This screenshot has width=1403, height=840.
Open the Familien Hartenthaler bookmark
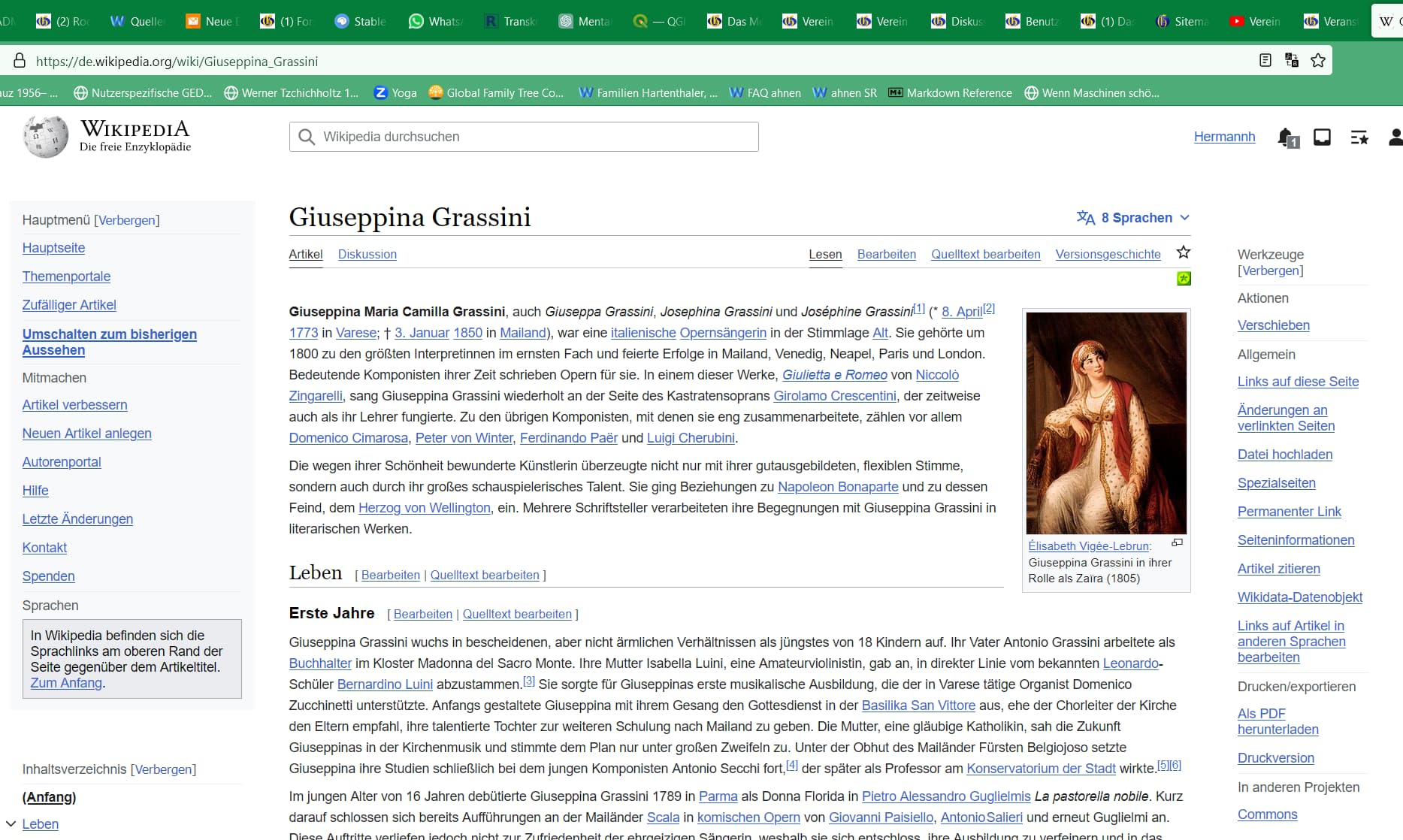648,92
